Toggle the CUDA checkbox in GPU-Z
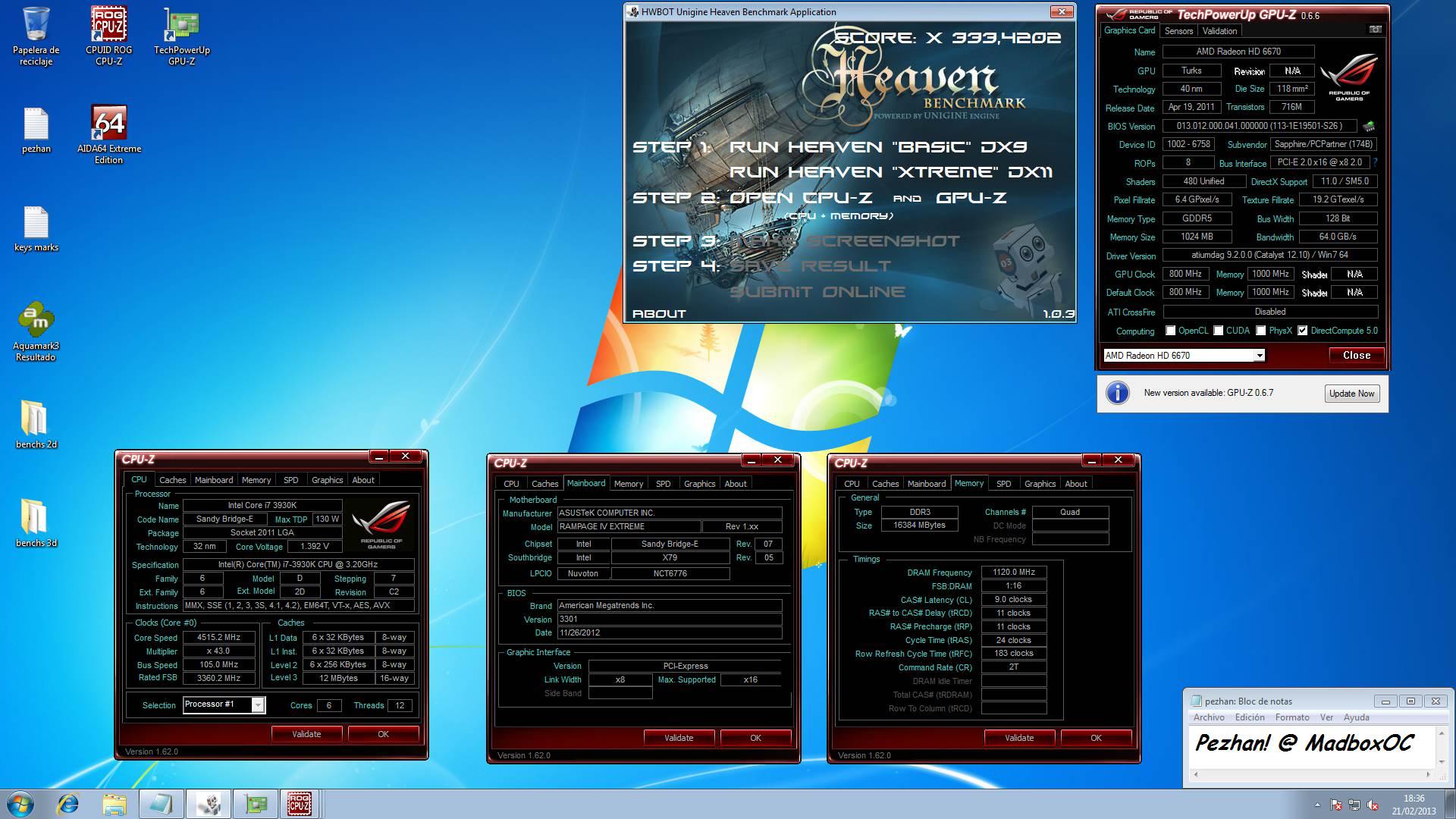 (1218, 331)
